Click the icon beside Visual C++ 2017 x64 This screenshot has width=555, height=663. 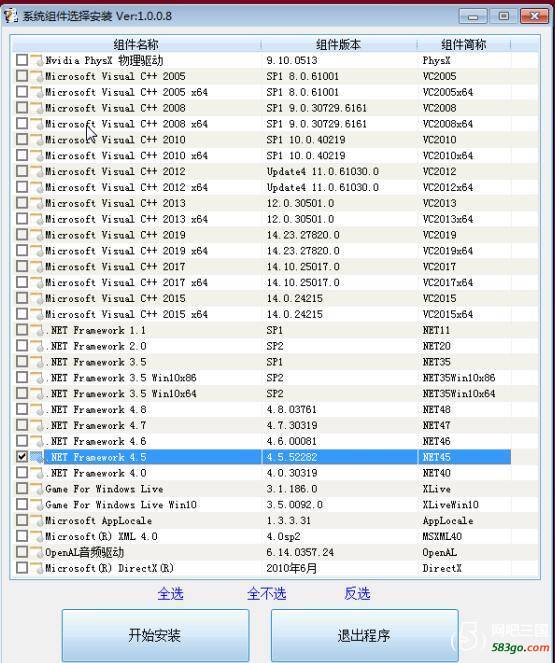[x=37, y=282]
